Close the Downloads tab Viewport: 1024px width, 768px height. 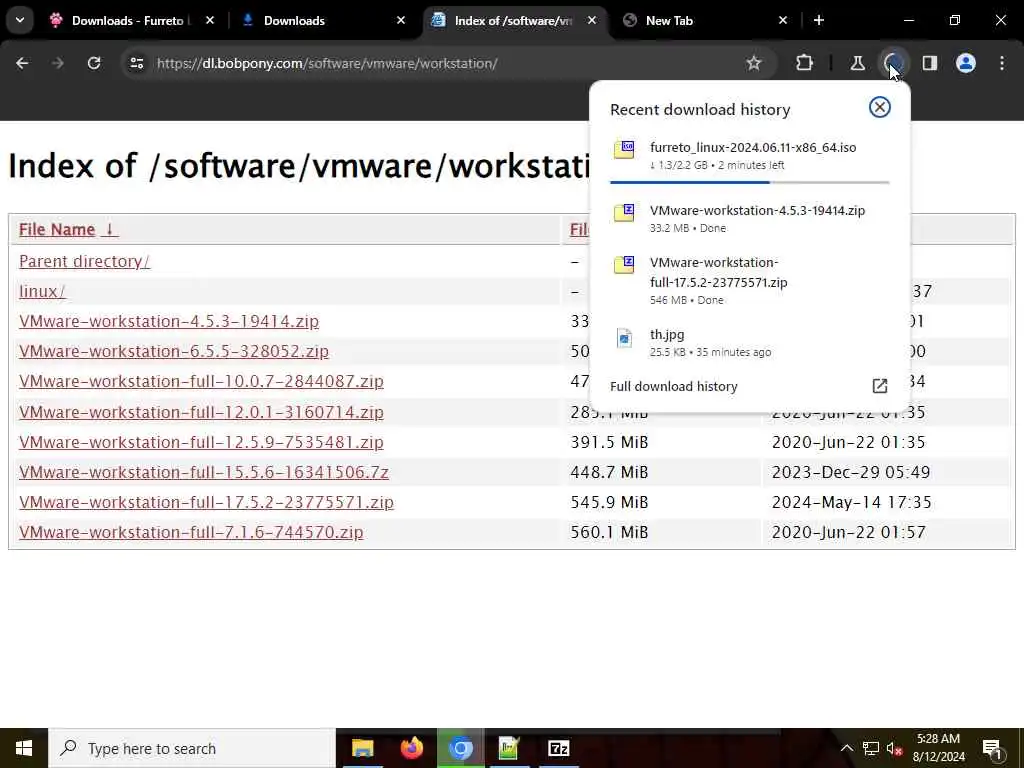401,20
